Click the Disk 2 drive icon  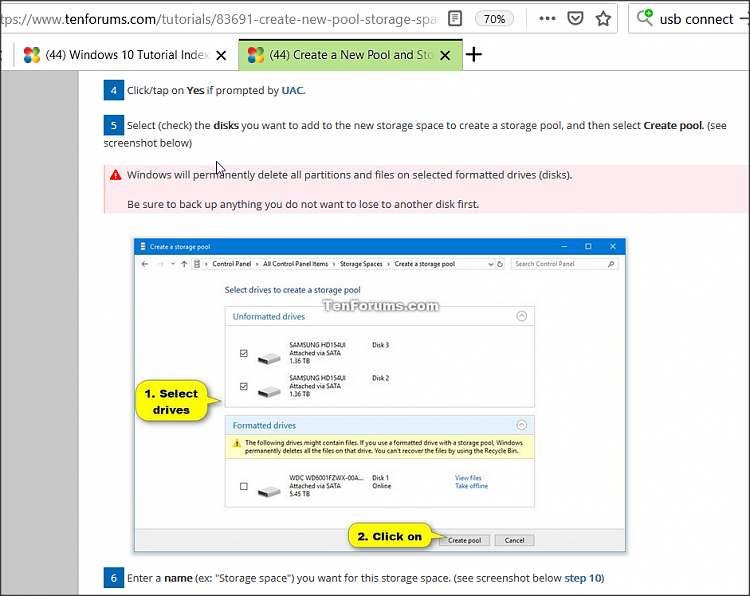point(269,392)
